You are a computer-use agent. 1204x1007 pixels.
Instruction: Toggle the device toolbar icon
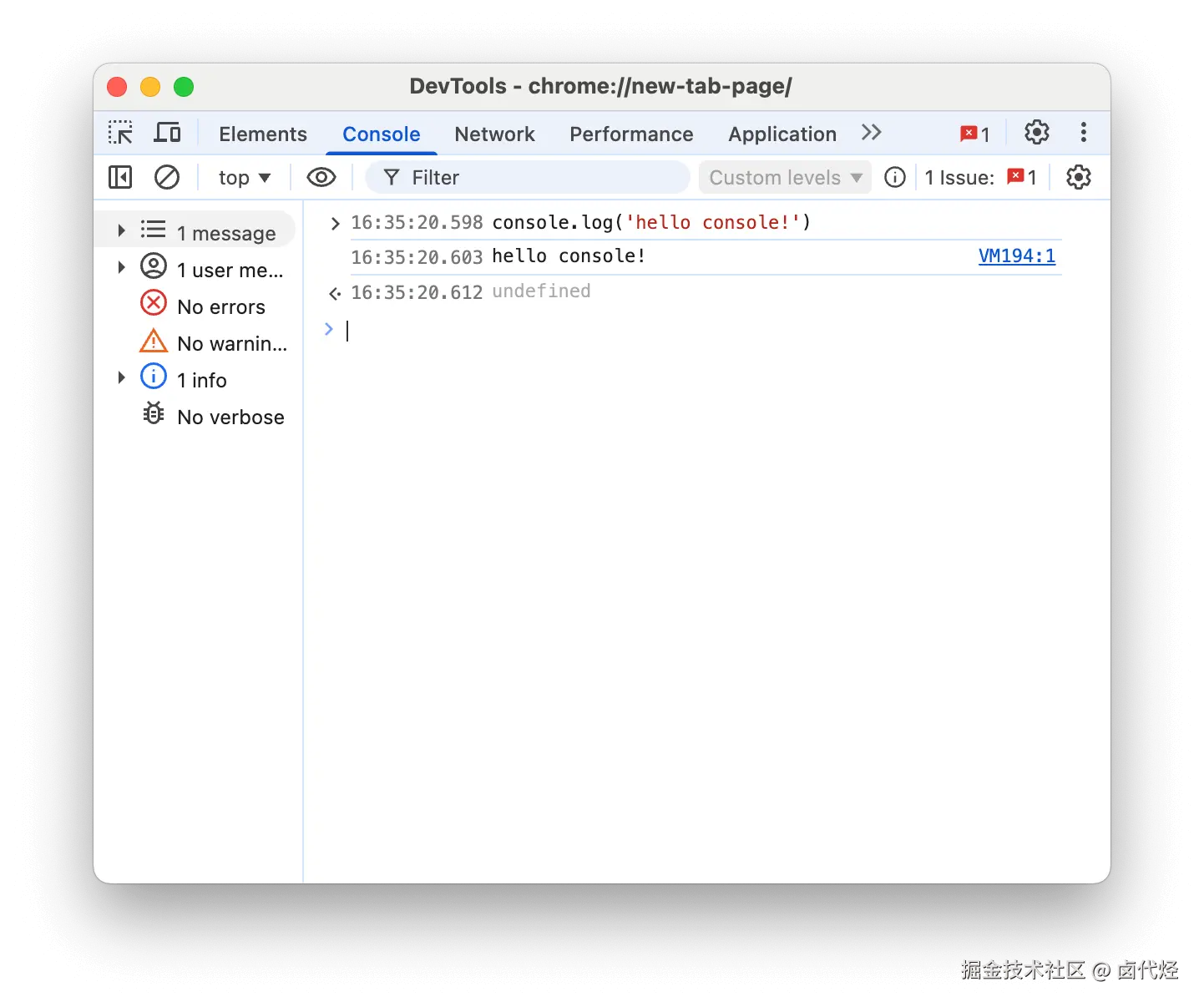tap(168, 133)
